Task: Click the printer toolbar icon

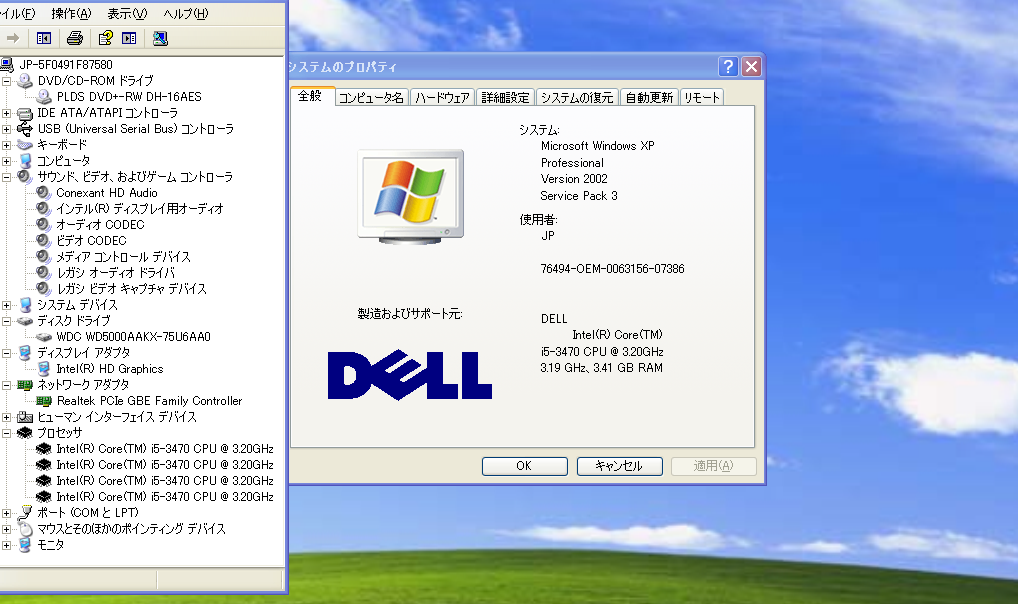Action: coord(75,38)
